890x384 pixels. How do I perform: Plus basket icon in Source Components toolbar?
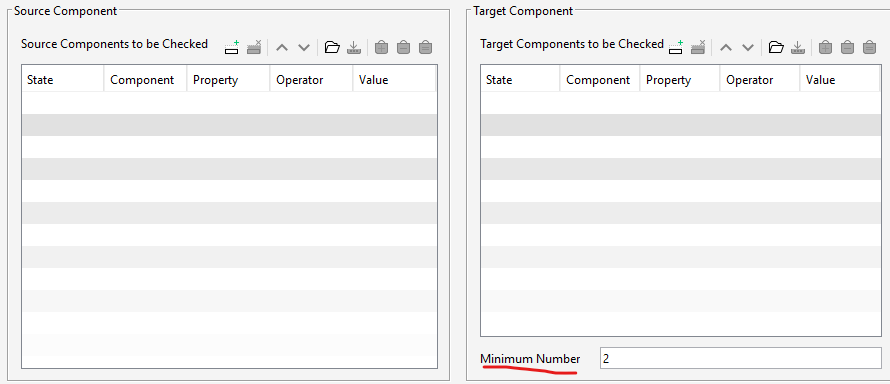pyautogui.click(x=381, y=48)
